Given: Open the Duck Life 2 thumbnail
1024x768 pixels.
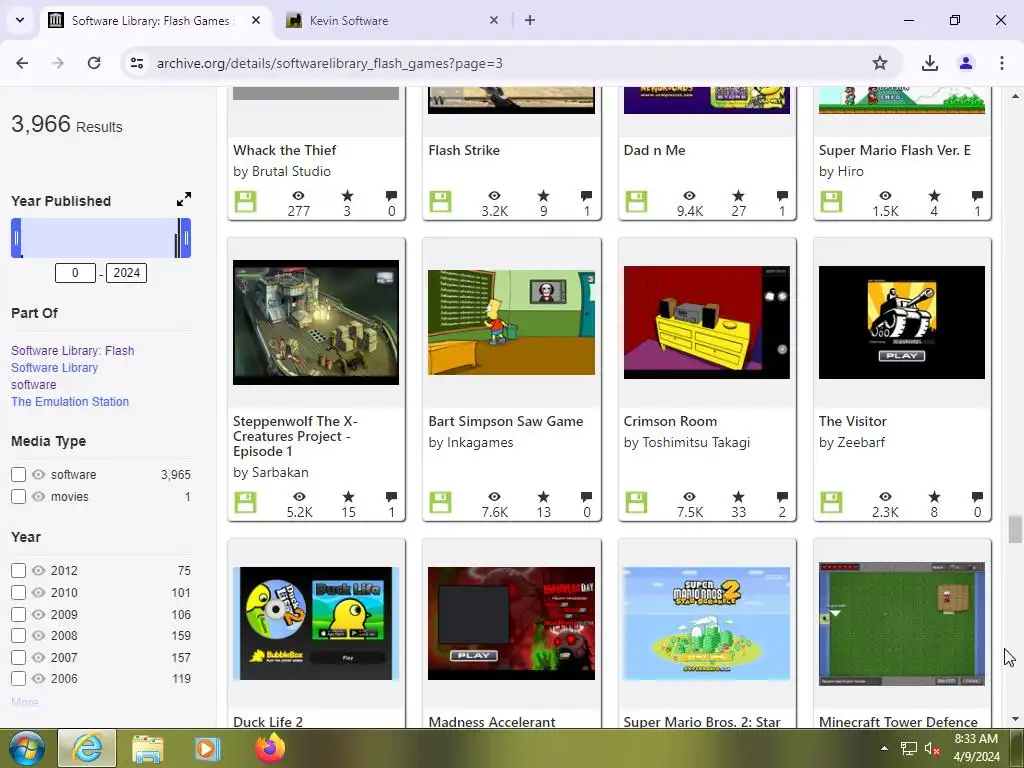Looking at the screenshot, I should pyautogui.click(x=316, y=624).
